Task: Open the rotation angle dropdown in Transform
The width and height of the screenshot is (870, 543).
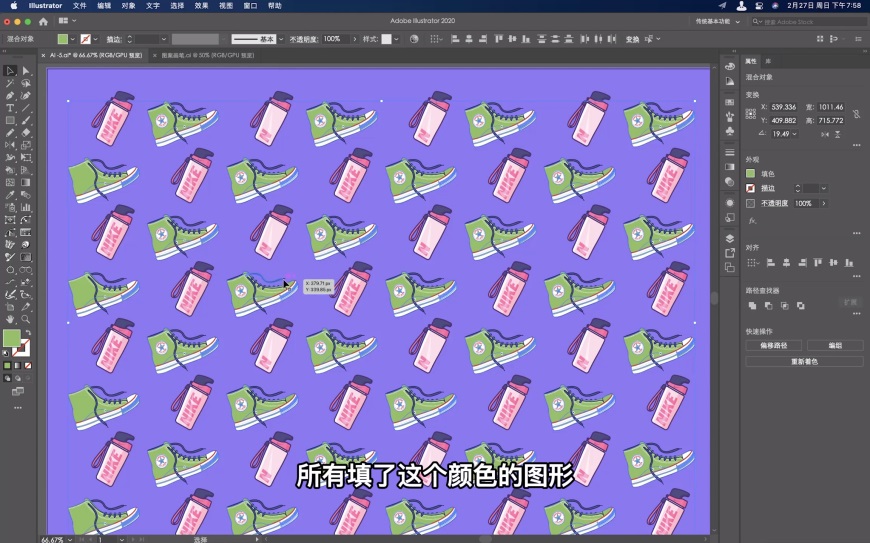Action: (x=795, y=134)
